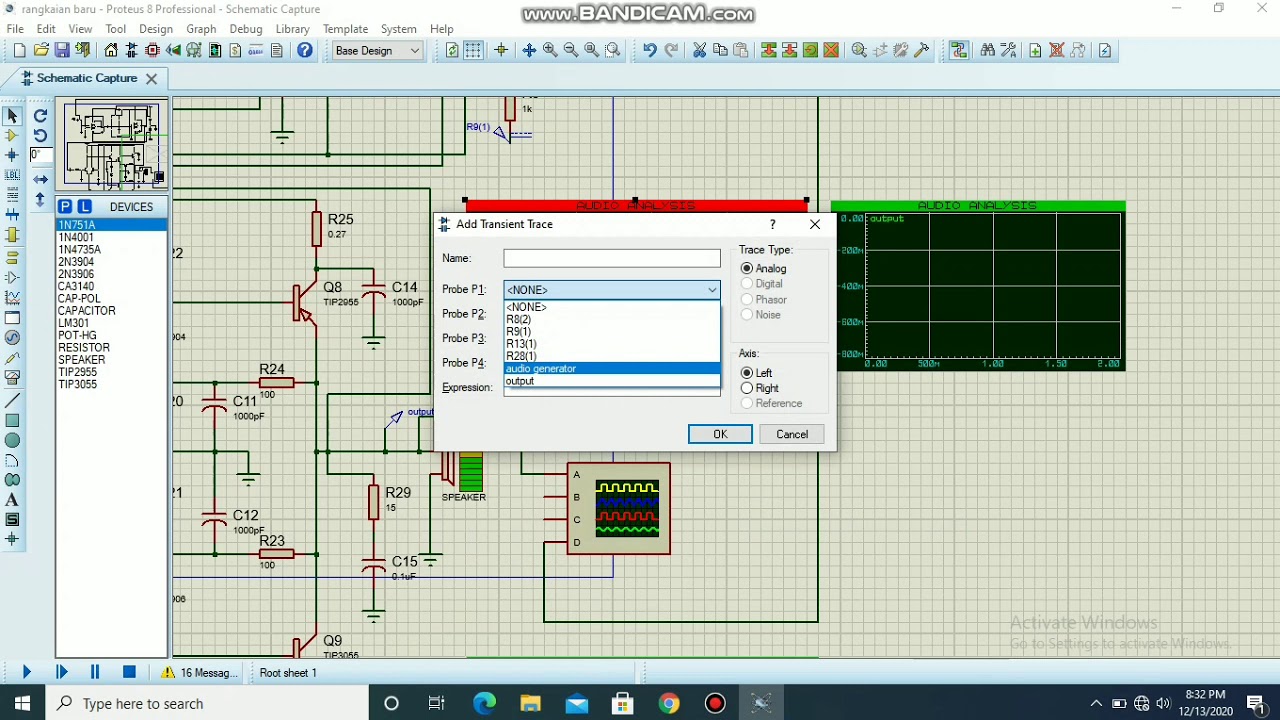The height and width of the screenshot is (720, 1280).
Task: Choose the Right axis radio button
Action: pos(747,388)
